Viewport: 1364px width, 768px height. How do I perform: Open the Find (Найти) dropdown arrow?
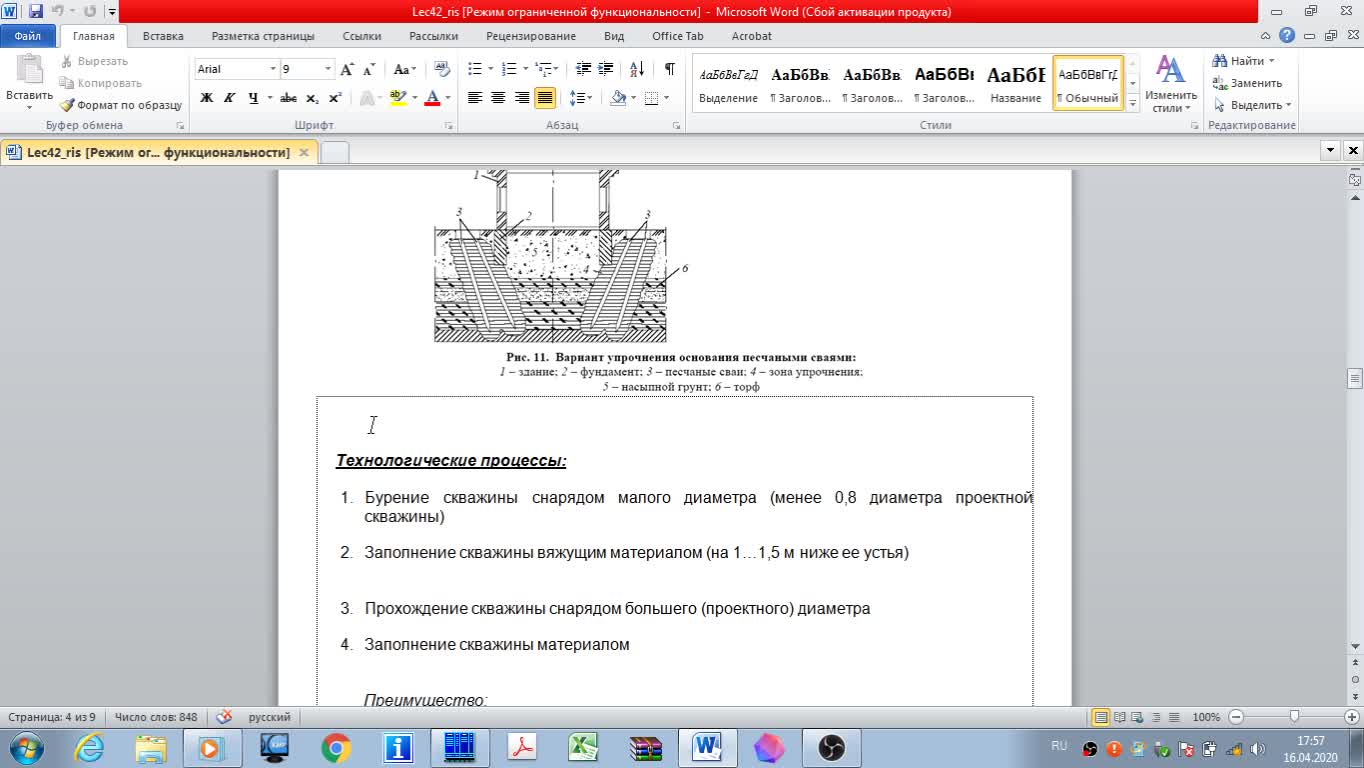point(1271,62)
